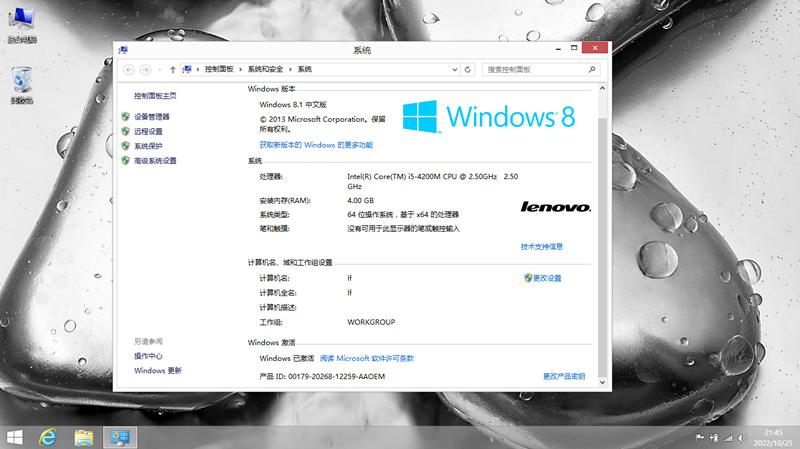Image resolution: width=800 pixels, height=449 pixels.
Task: Select the 4.00 GB installed memory value
Action: tap(360, 201)
